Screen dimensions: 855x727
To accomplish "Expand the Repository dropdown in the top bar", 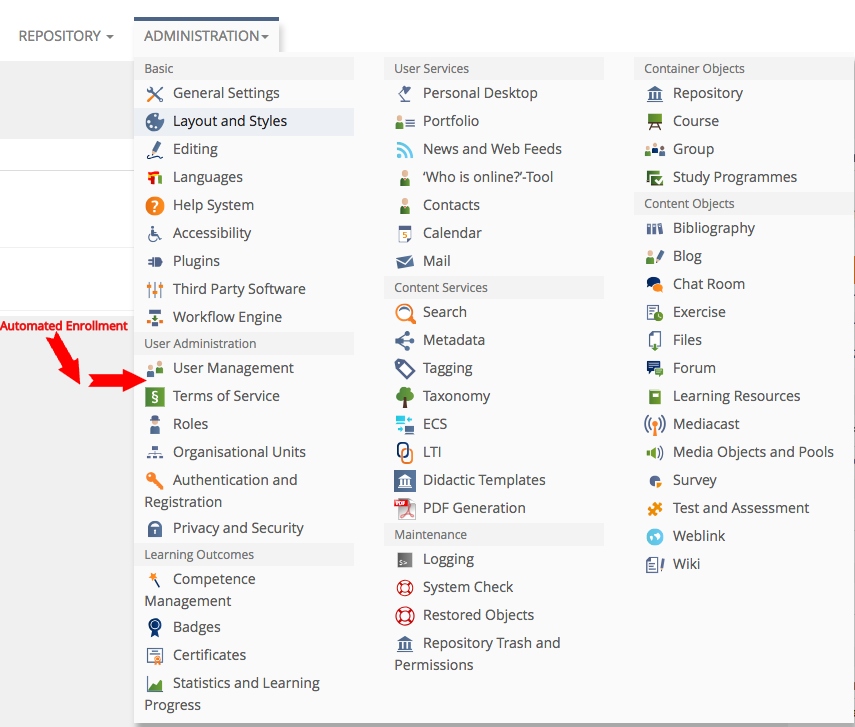I will pos(65,36).
